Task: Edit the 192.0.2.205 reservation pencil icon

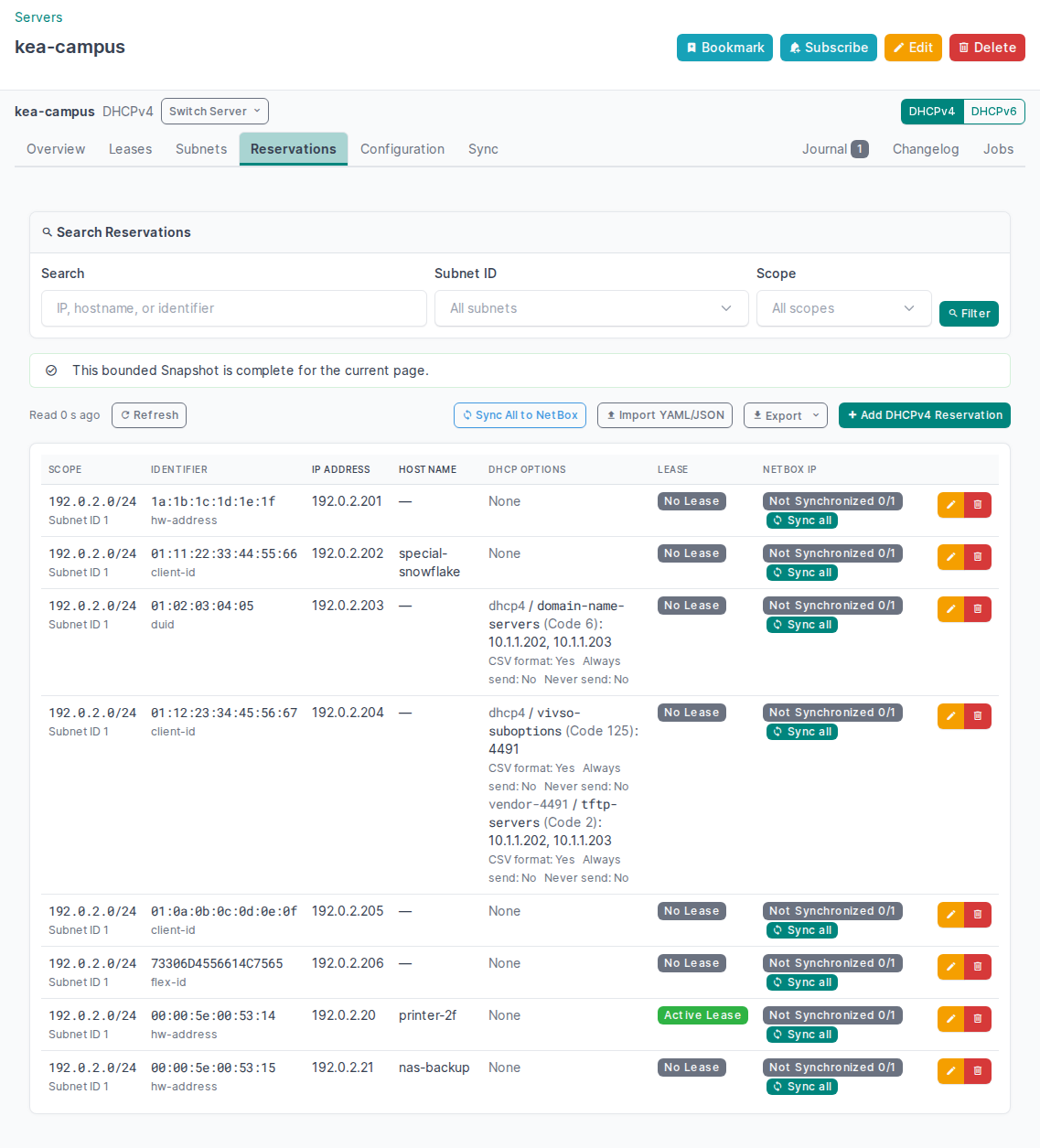Action: click(950, 915)
